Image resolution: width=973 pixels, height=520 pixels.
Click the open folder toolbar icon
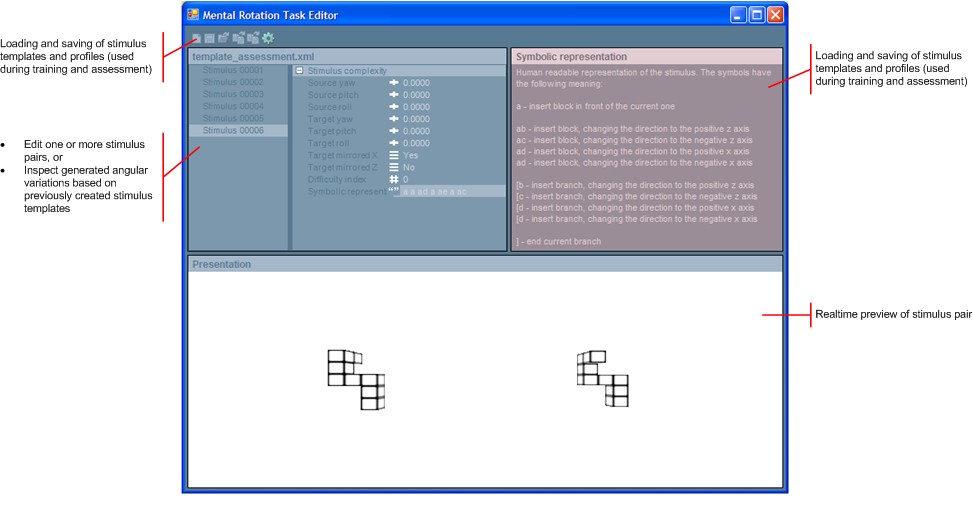tap(223, 38)
